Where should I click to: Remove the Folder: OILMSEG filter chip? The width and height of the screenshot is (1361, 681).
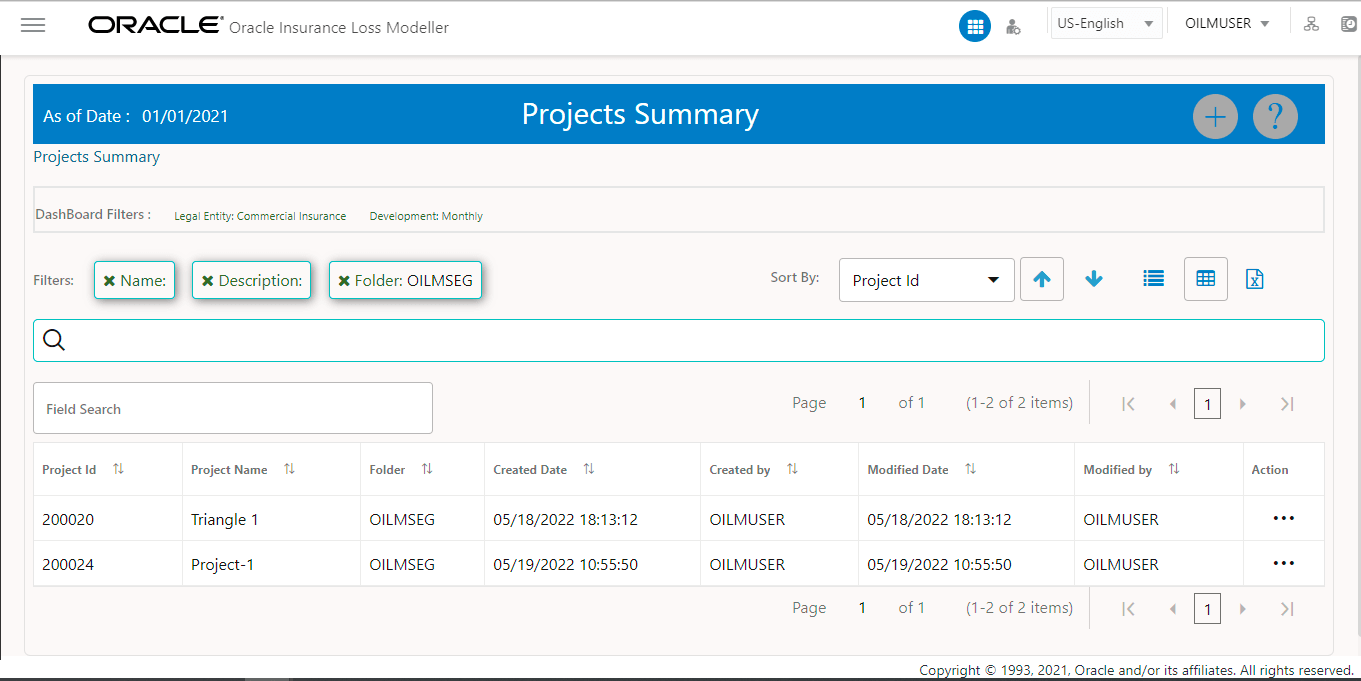pyautogui.click(x=343, y=281)
